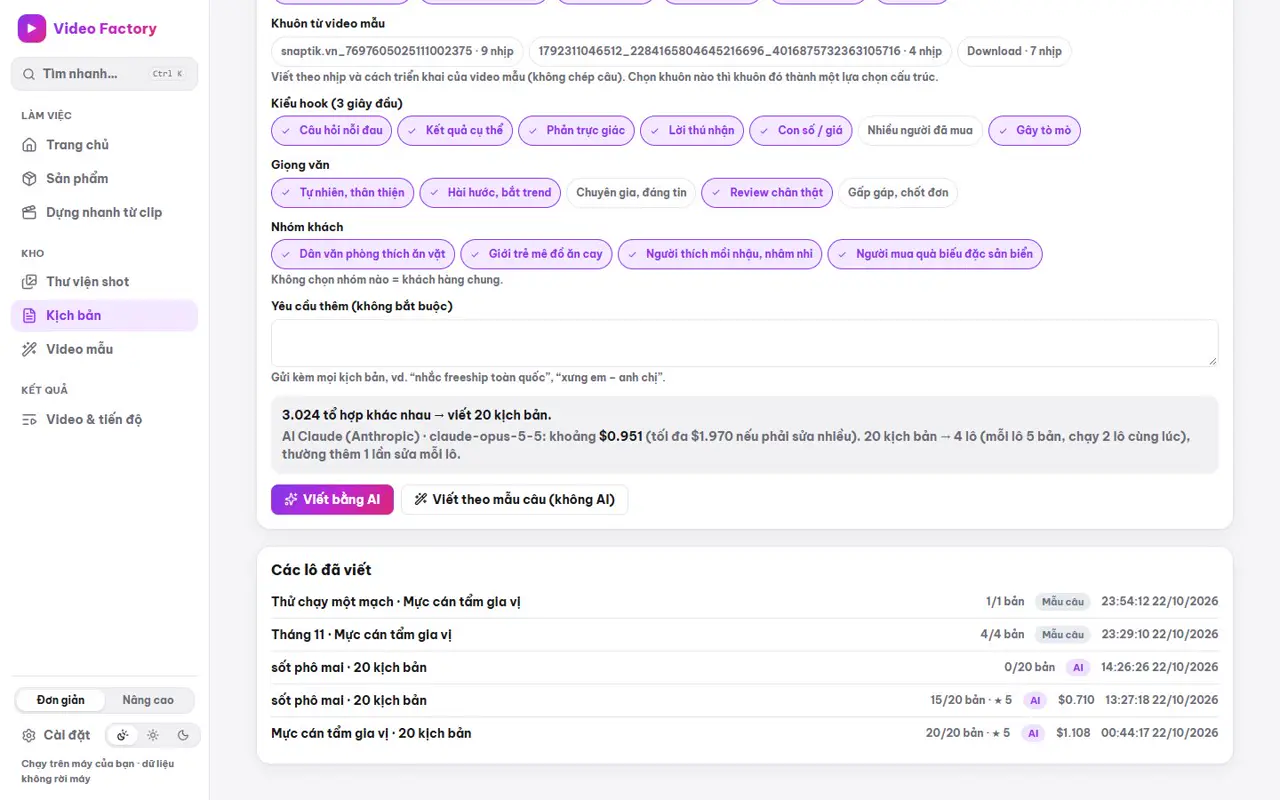Screen dimensions: 1280x800
Task: Open the Video mẫu page
Action: (x=104, y=350)
